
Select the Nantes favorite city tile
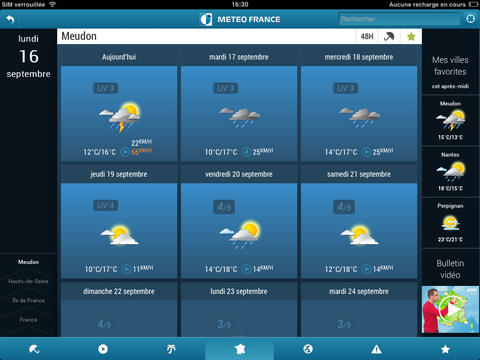450,172
